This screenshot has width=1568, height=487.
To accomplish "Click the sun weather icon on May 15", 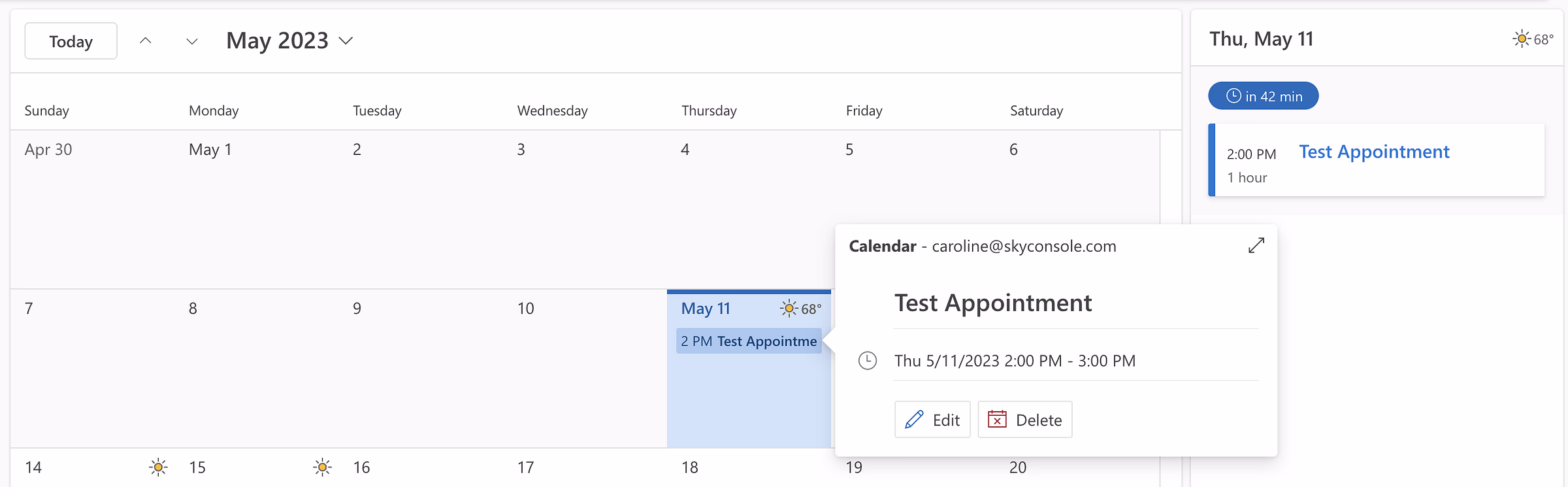I will 321,467.
